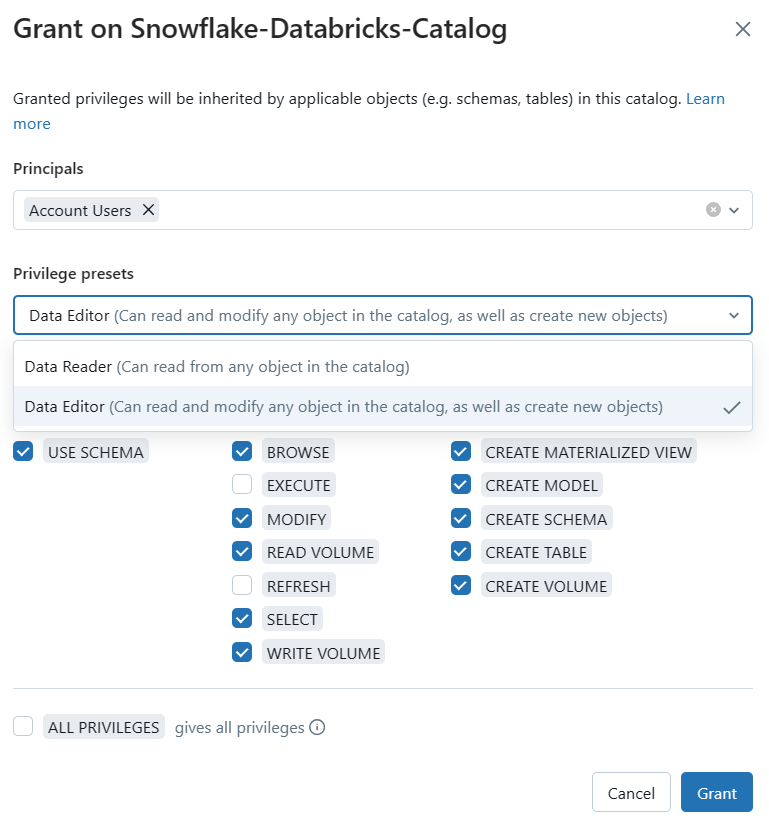
Task: Remove the Account Users principal chip
Action: point(148,210)
